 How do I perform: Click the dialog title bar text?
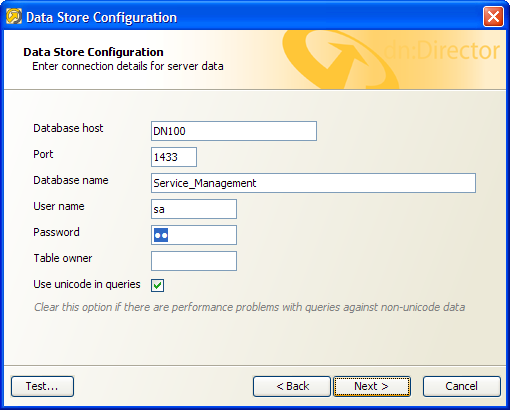pyautogui.click(x=101, y=17)
